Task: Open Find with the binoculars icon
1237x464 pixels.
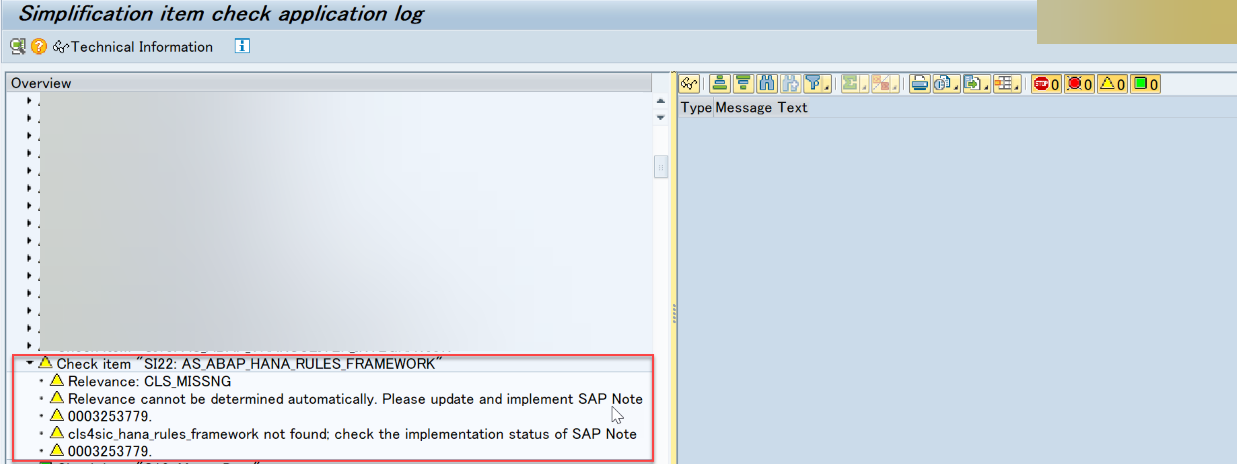Action: pos(767,84)
